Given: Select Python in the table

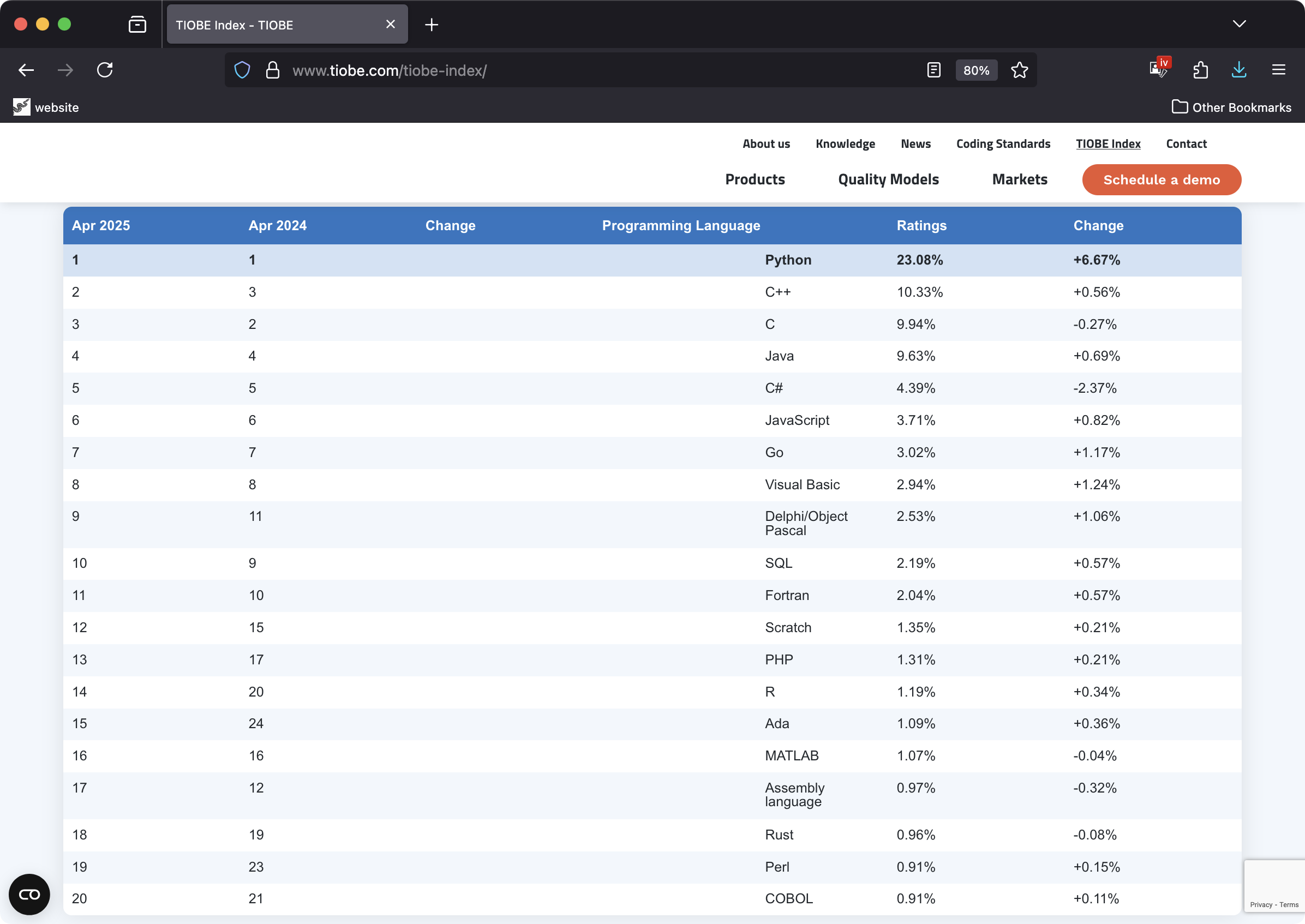Looking at the screenshot, I should click(788, 260).
